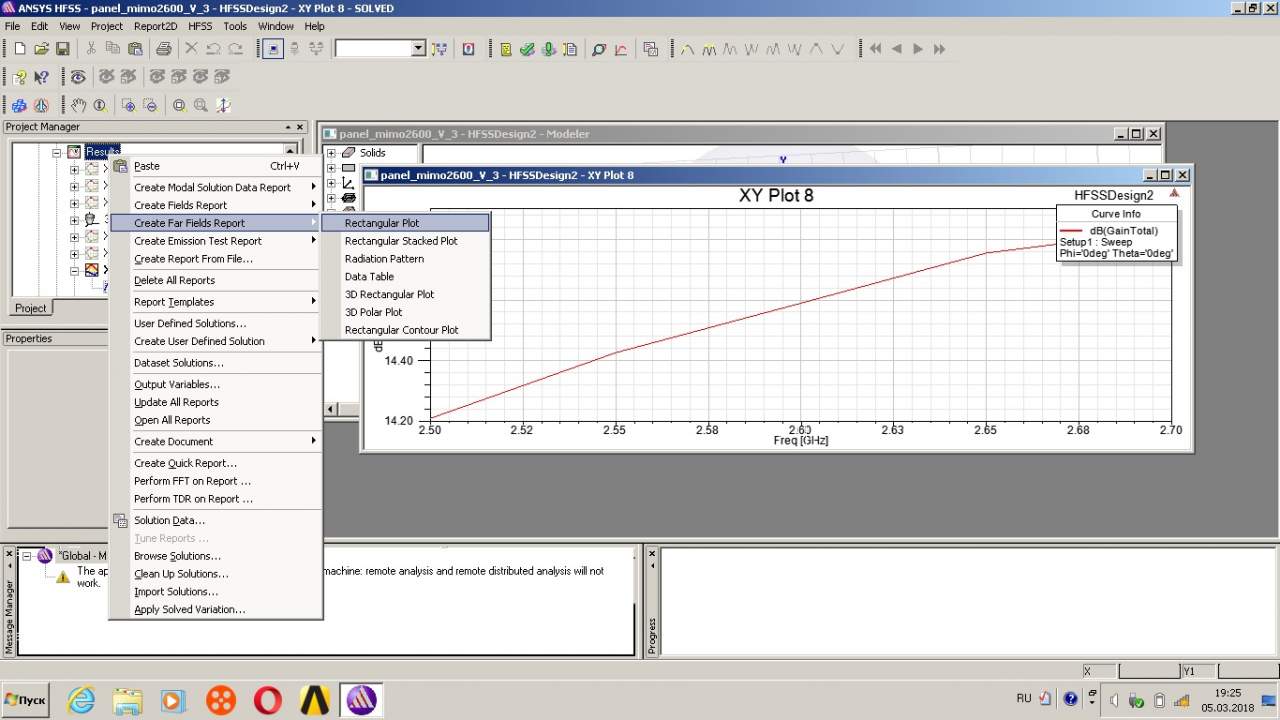This screenshot has width=1280, height=720.
Task: Click the Print icon in the toolbar
Action: point(164,49)
